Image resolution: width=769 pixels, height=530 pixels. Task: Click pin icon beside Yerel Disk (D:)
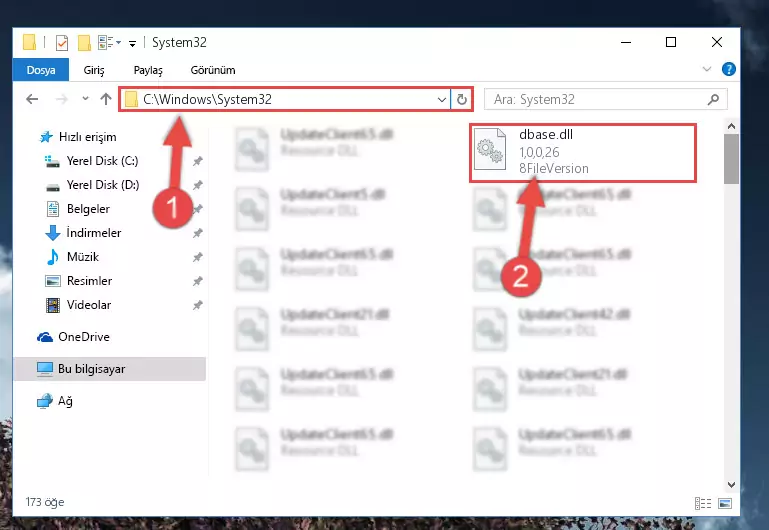coord(198,185)
